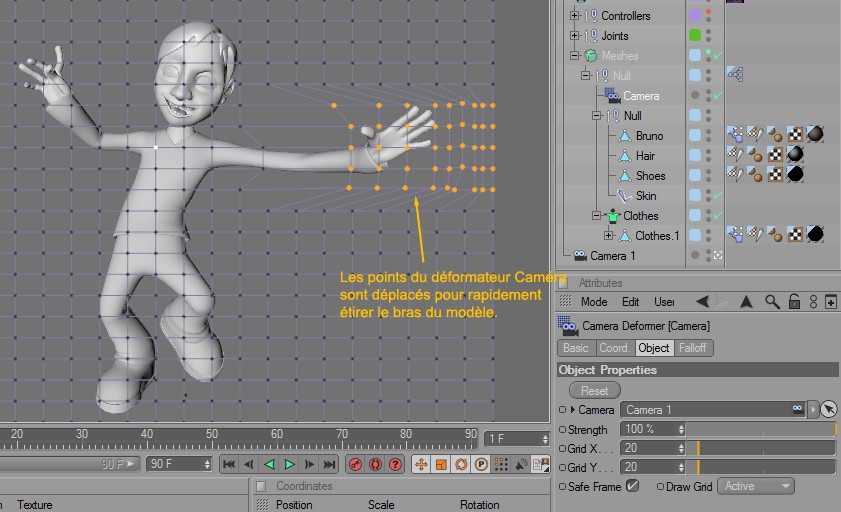The height and width of the screenshot is (512, 841).
Task: Open the Draw Grid dropdown
Action: click(x=756, y=486)
